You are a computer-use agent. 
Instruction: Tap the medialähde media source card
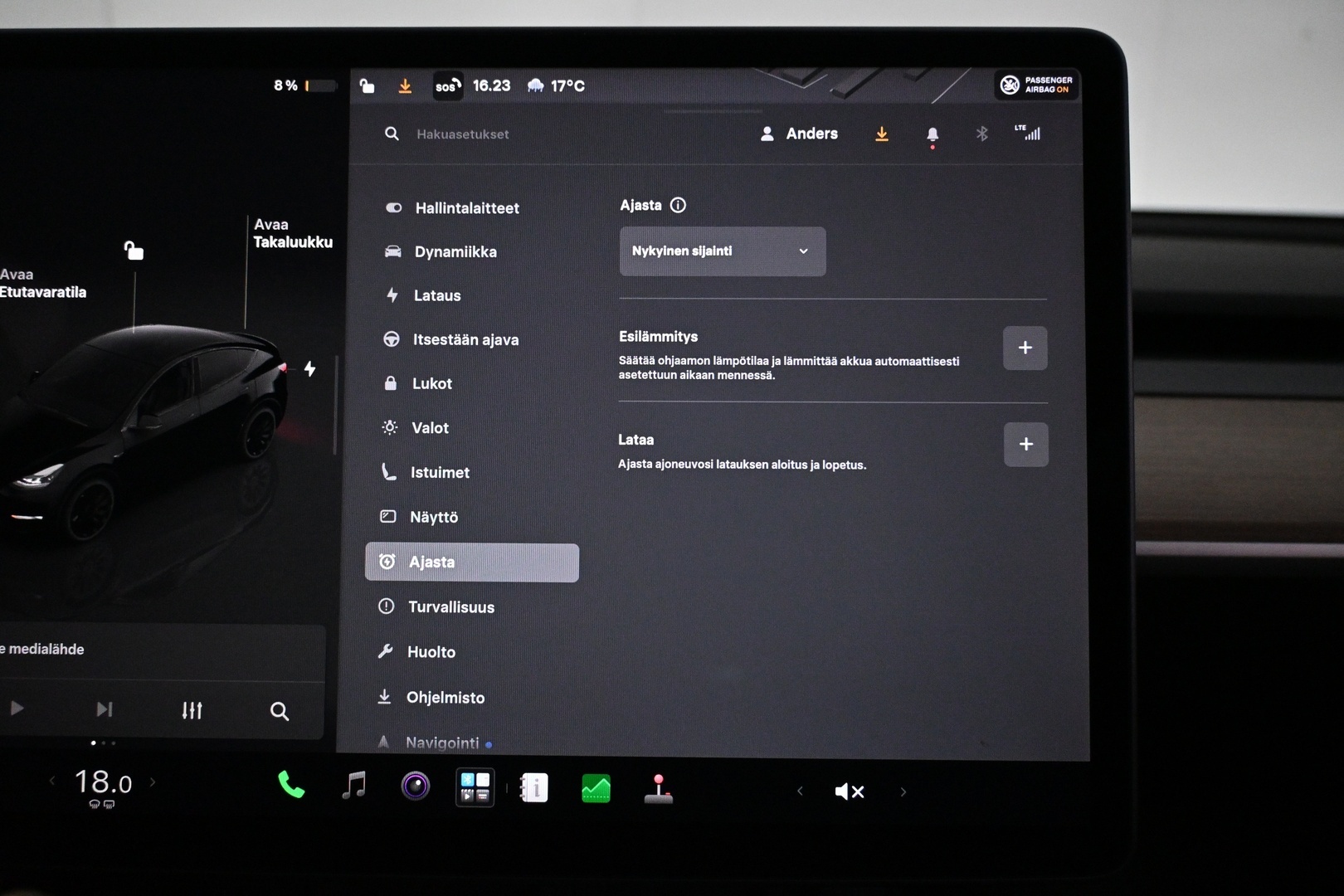[x=162, y=650]
